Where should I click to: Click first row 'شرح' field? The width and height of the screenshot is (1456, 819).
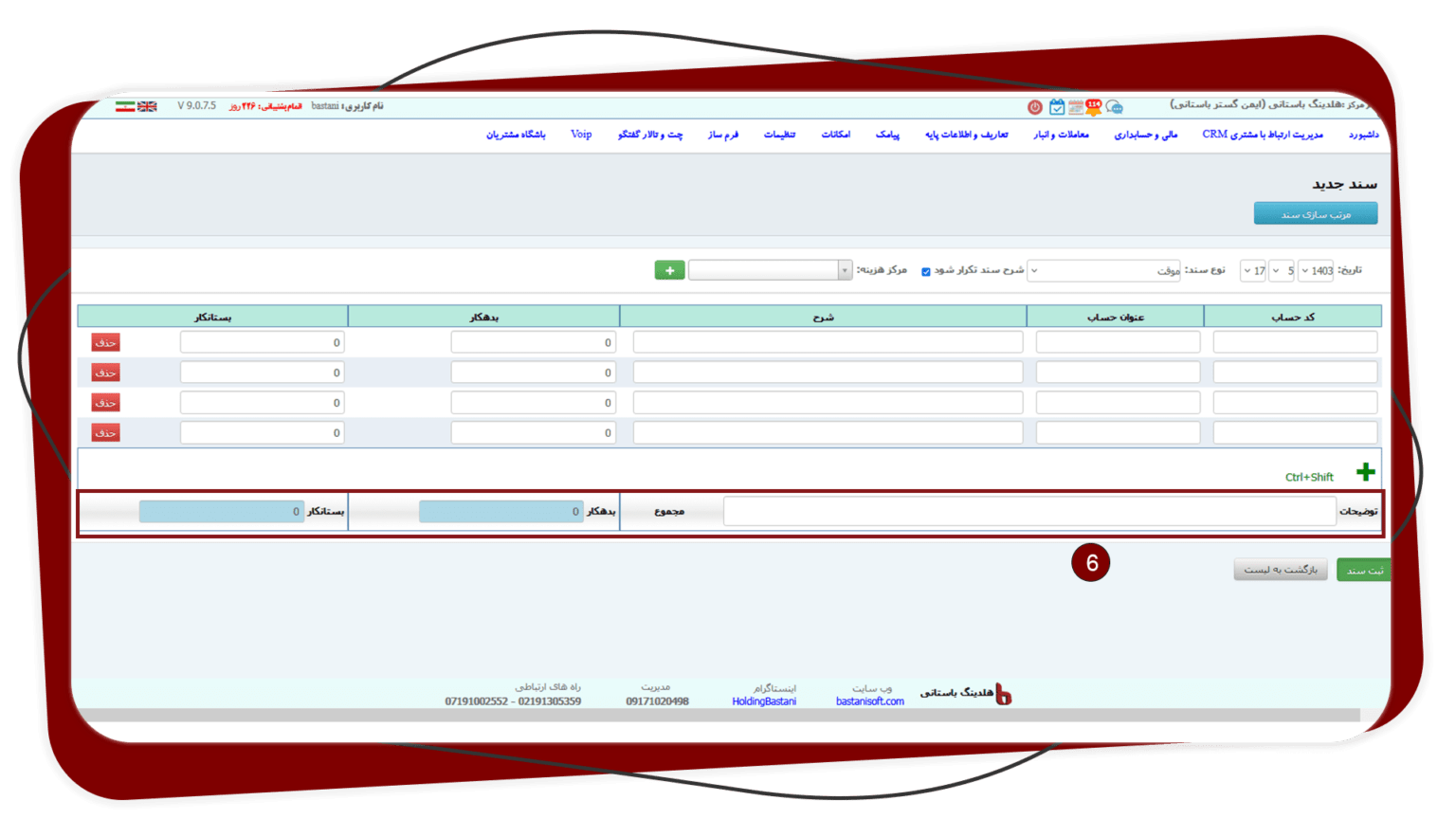[x=828, y=342]
